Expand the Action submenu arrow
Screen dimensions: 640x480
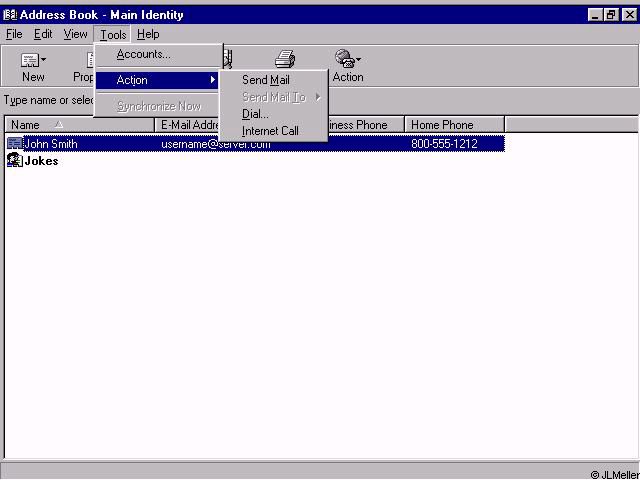pyautogui.click(x=212, y=80)
